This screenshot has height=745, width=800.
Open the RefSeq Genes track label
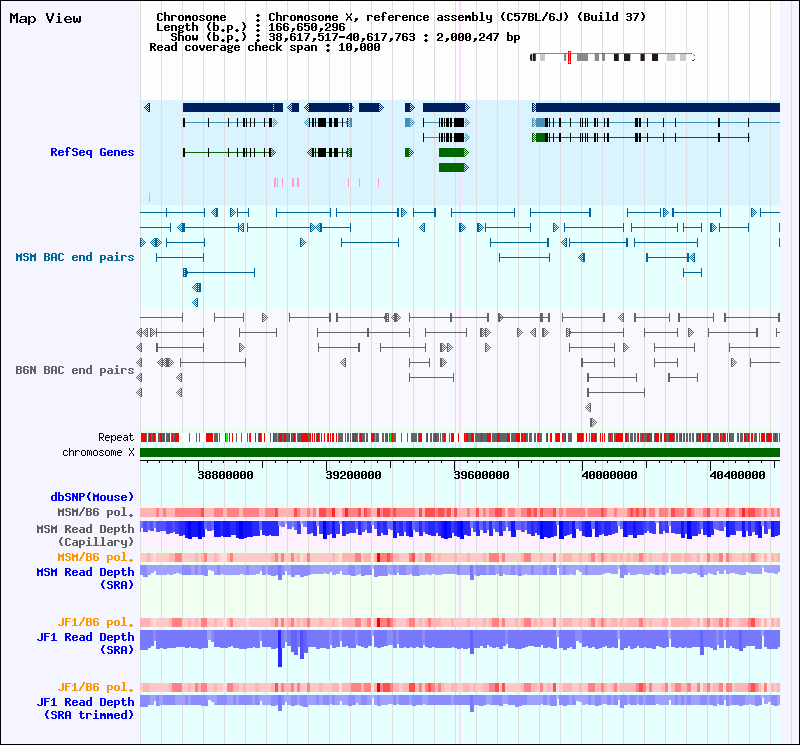[x=92, y=152]
